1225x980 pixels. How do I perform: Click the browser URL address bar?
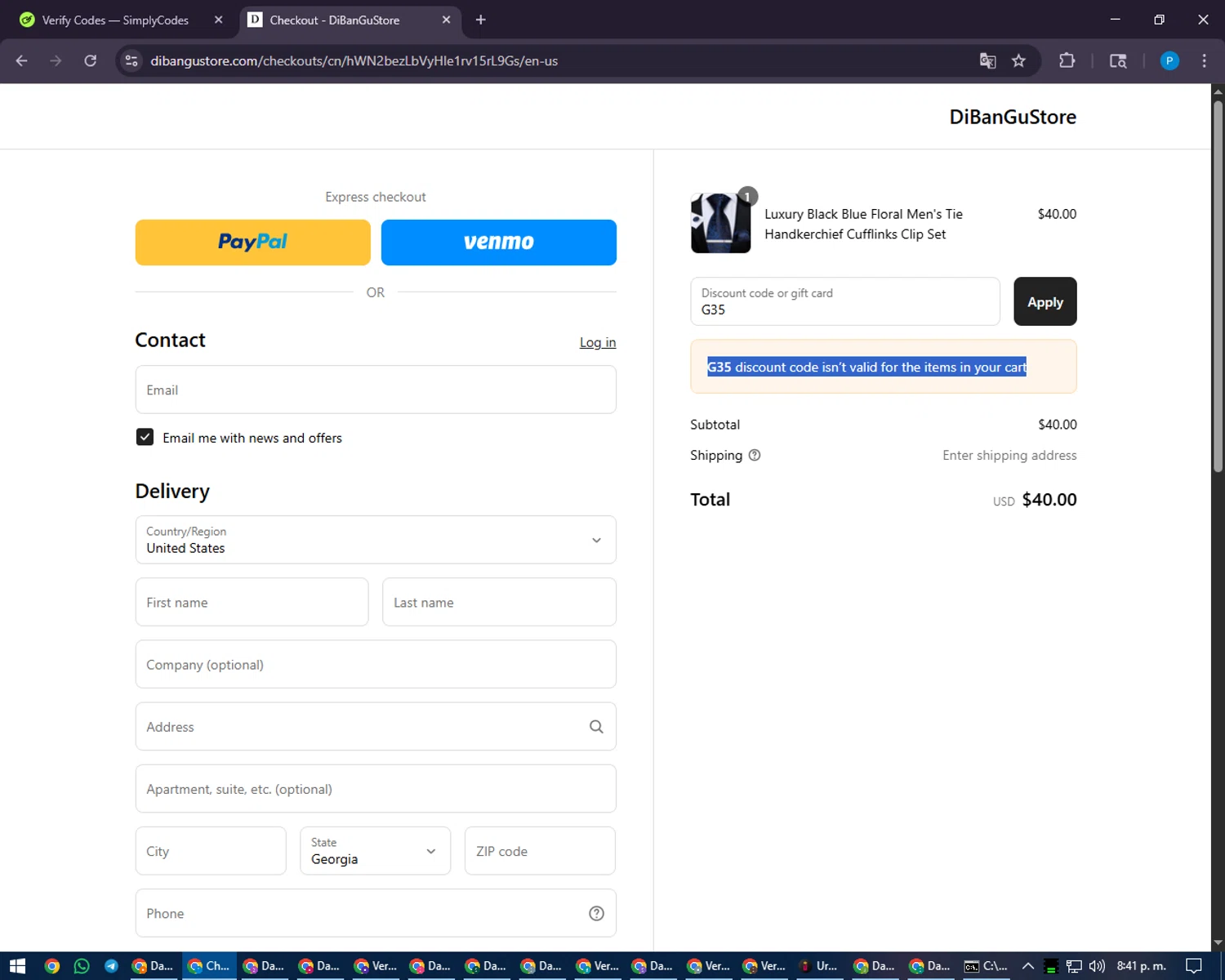click(x=555, y=60)
